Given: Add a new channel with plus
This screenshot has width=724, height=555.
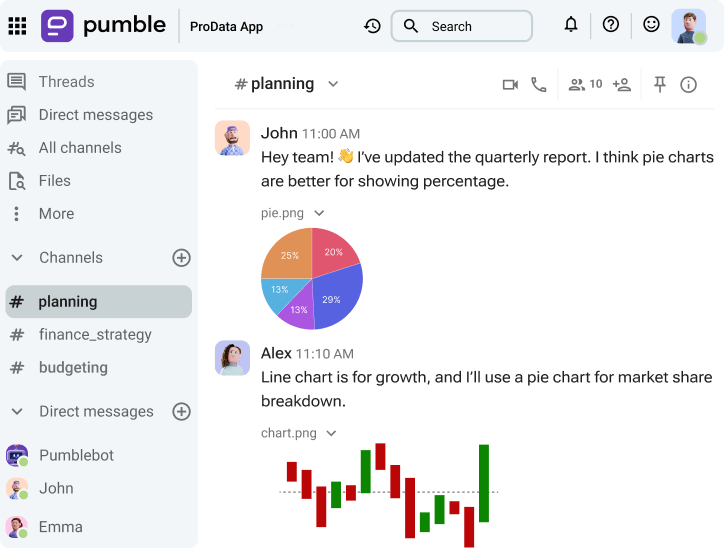Looking at the screenshot, I should pos(181,258).
